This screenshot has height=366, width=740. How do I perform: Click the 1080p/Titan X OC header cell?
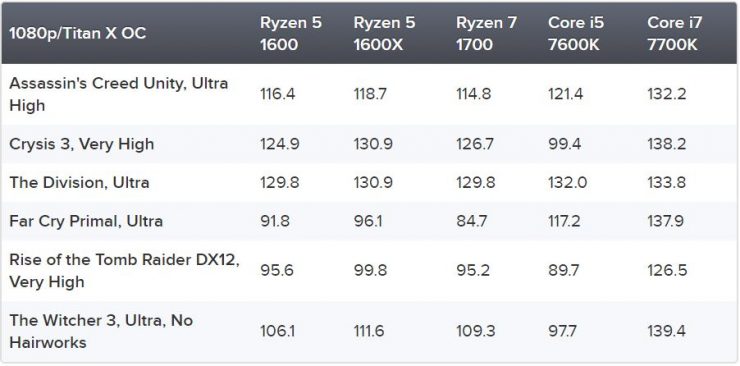point(77,33)
